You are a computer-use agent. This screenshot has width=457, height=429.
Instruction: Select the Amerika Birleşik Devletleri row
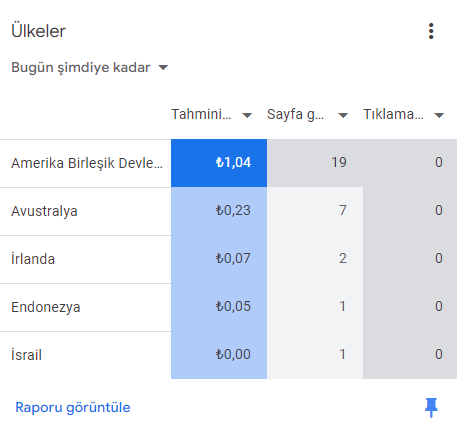[228, 163]
